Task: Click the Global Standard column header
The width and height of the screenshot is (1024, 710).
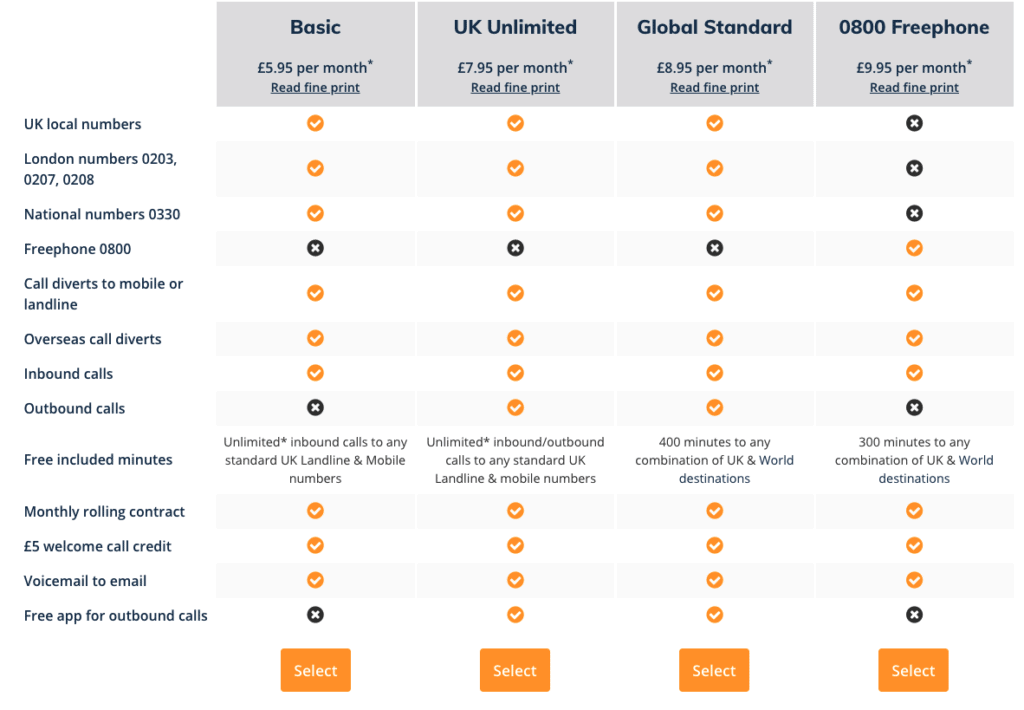Action: [x=714, y=27]
